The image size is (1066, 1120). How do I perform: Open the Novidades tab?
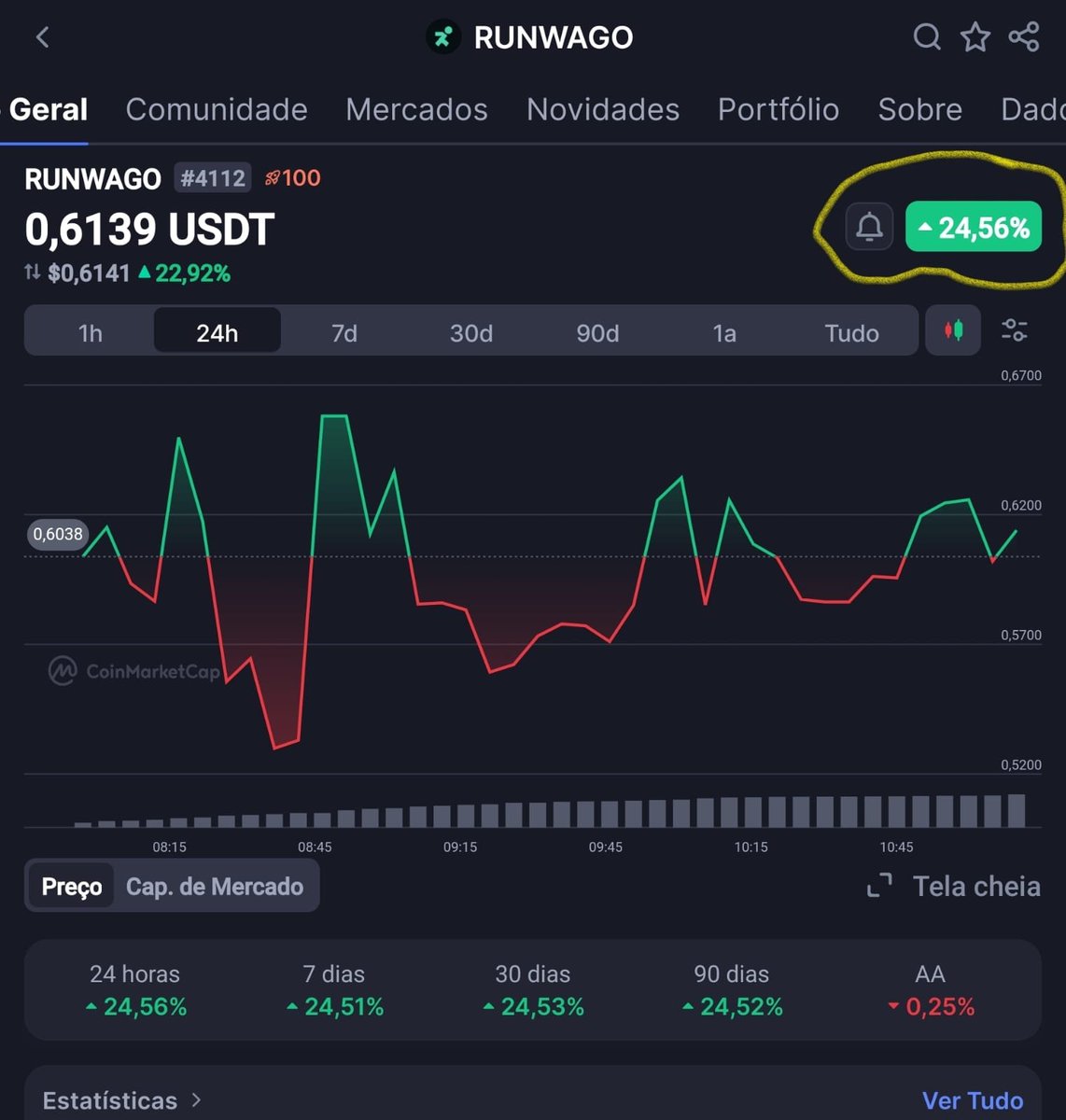coord(603,110)
